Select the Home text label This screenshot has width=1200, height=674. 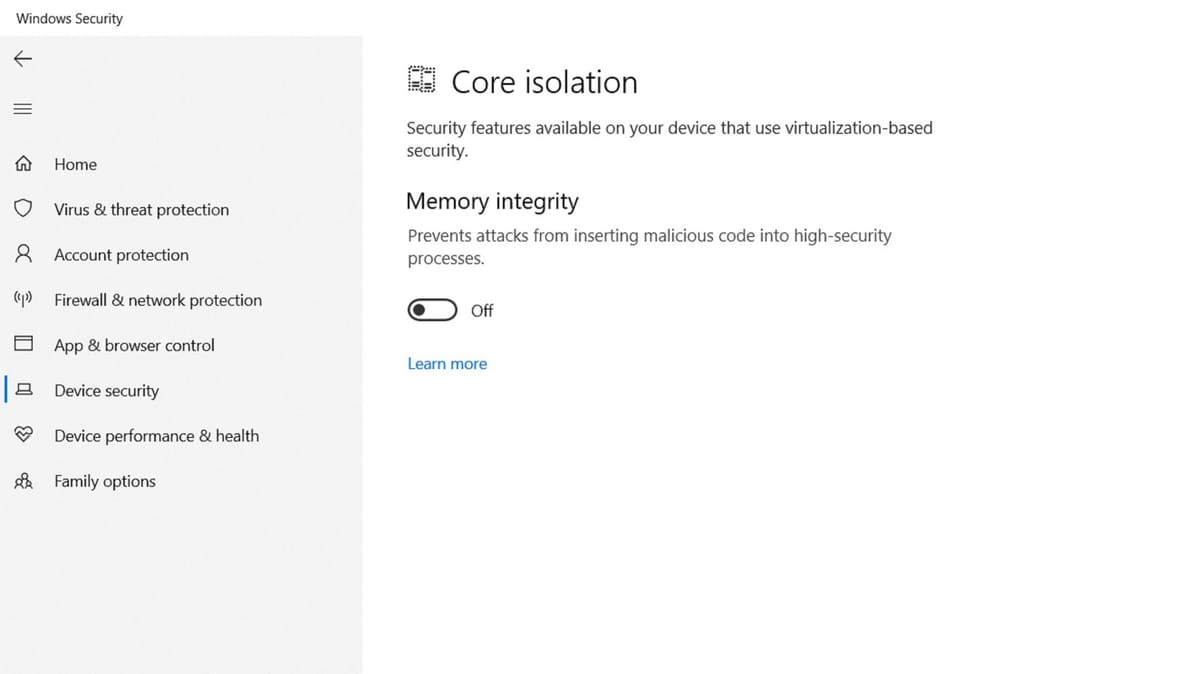[75, 164]
